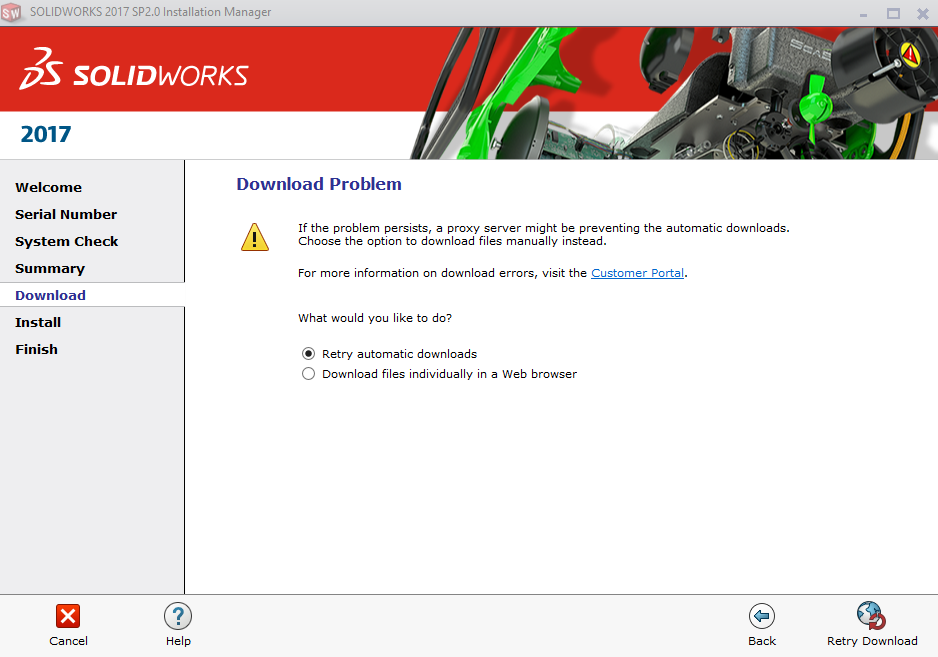Maximize the Installation Manager window
The height and width of the screenshot is (657, 938).
tap(893, 13)
